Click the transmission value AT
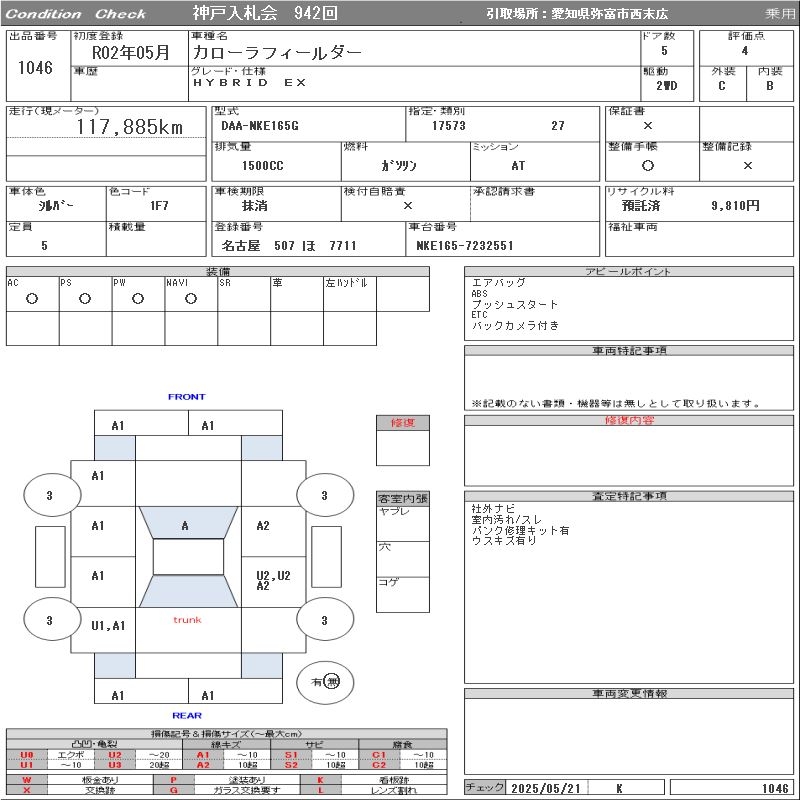The height and width of the screenshot is (800, 800). [x=518, y=166]
